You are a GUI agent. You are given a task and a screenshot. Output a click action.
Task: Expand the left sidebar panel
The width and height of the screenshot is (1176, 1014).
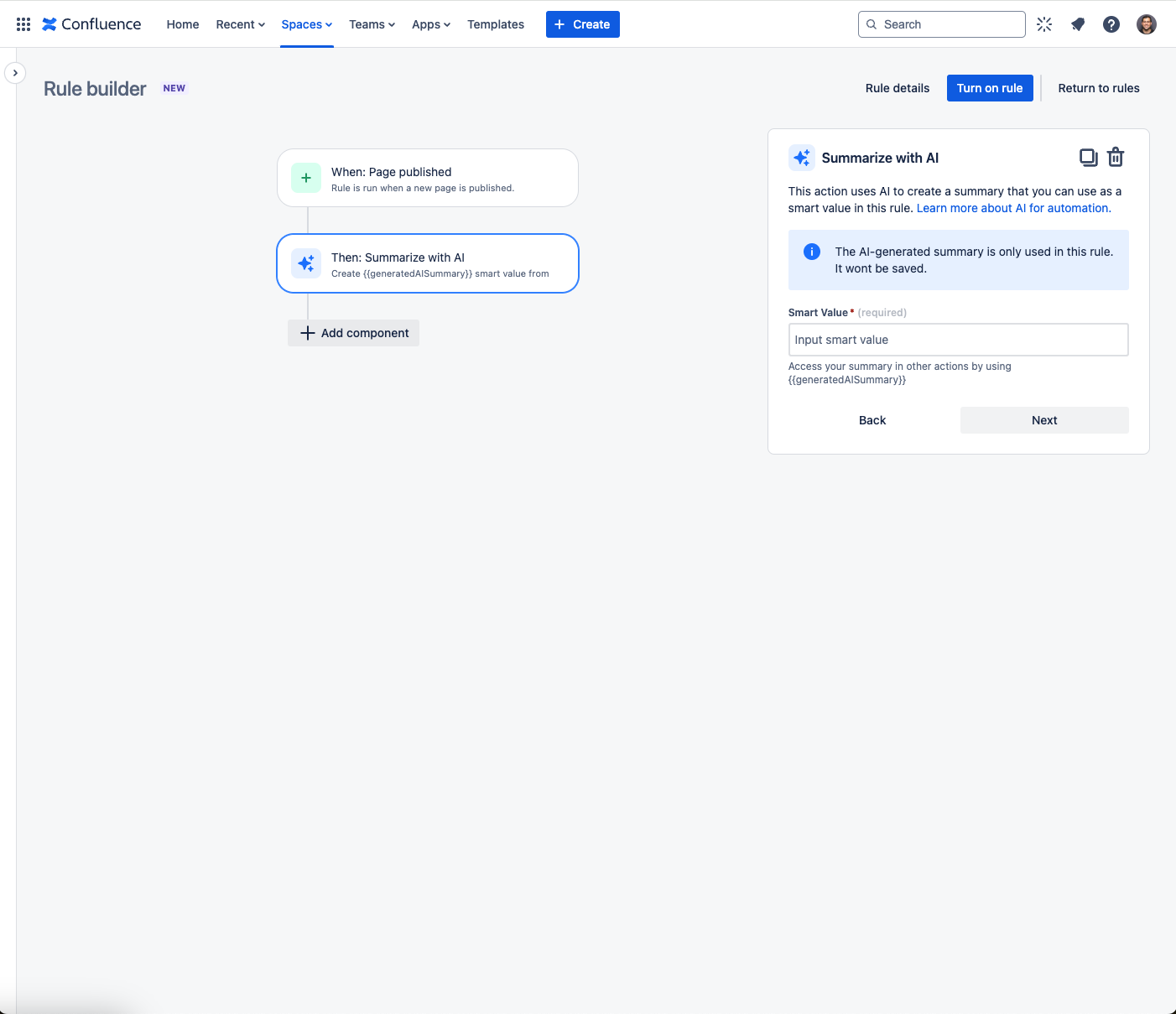pyautogui.click(x=15, y=73)
